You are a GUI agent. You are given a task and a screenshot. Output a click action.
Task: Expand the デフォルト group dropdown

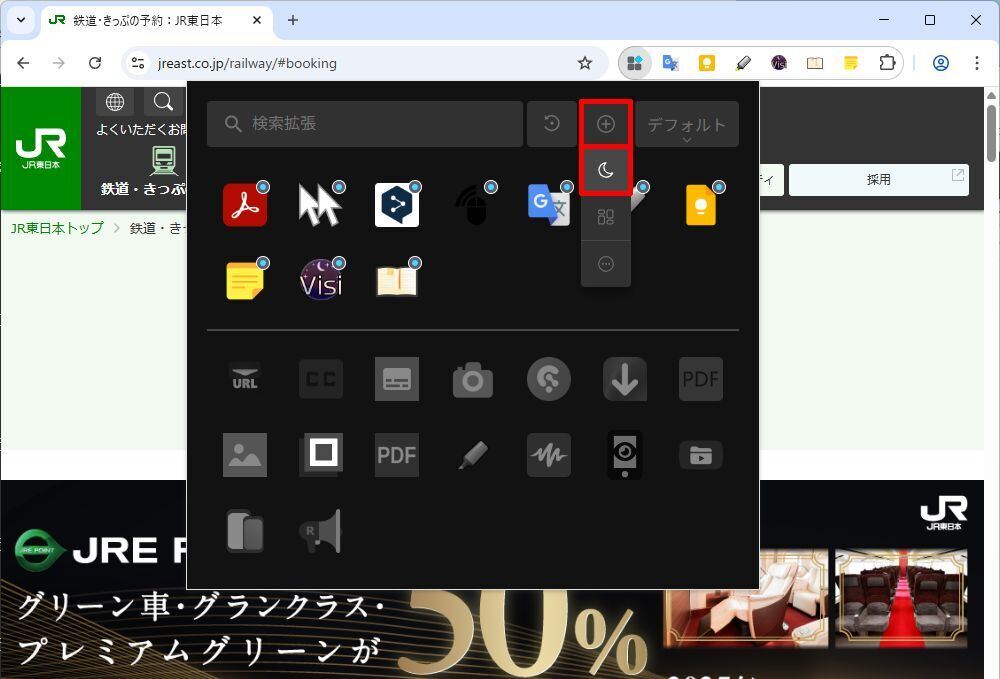click(x=687, y=124)
